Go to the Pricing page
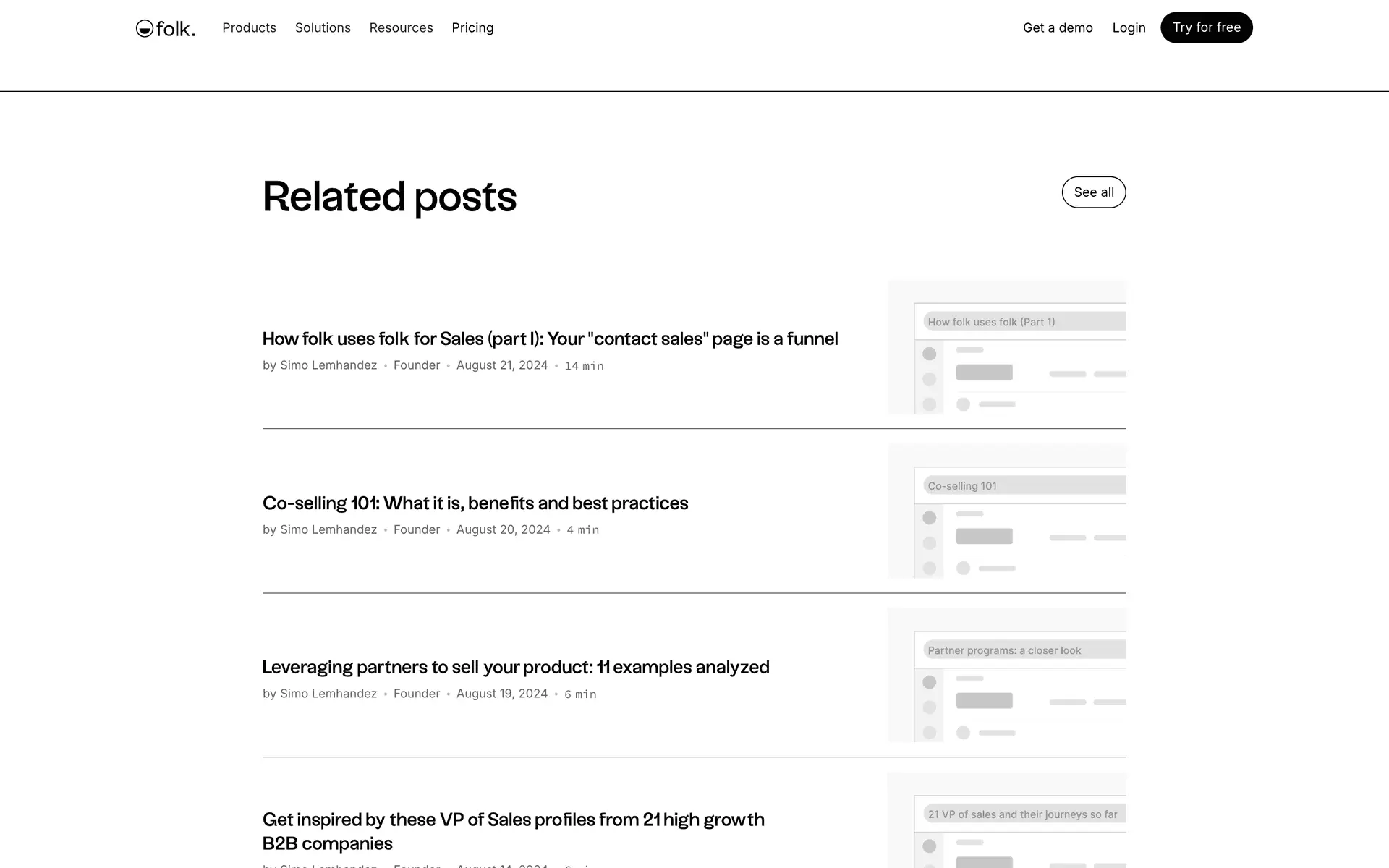1389x868 pixels. pos(472,27)
